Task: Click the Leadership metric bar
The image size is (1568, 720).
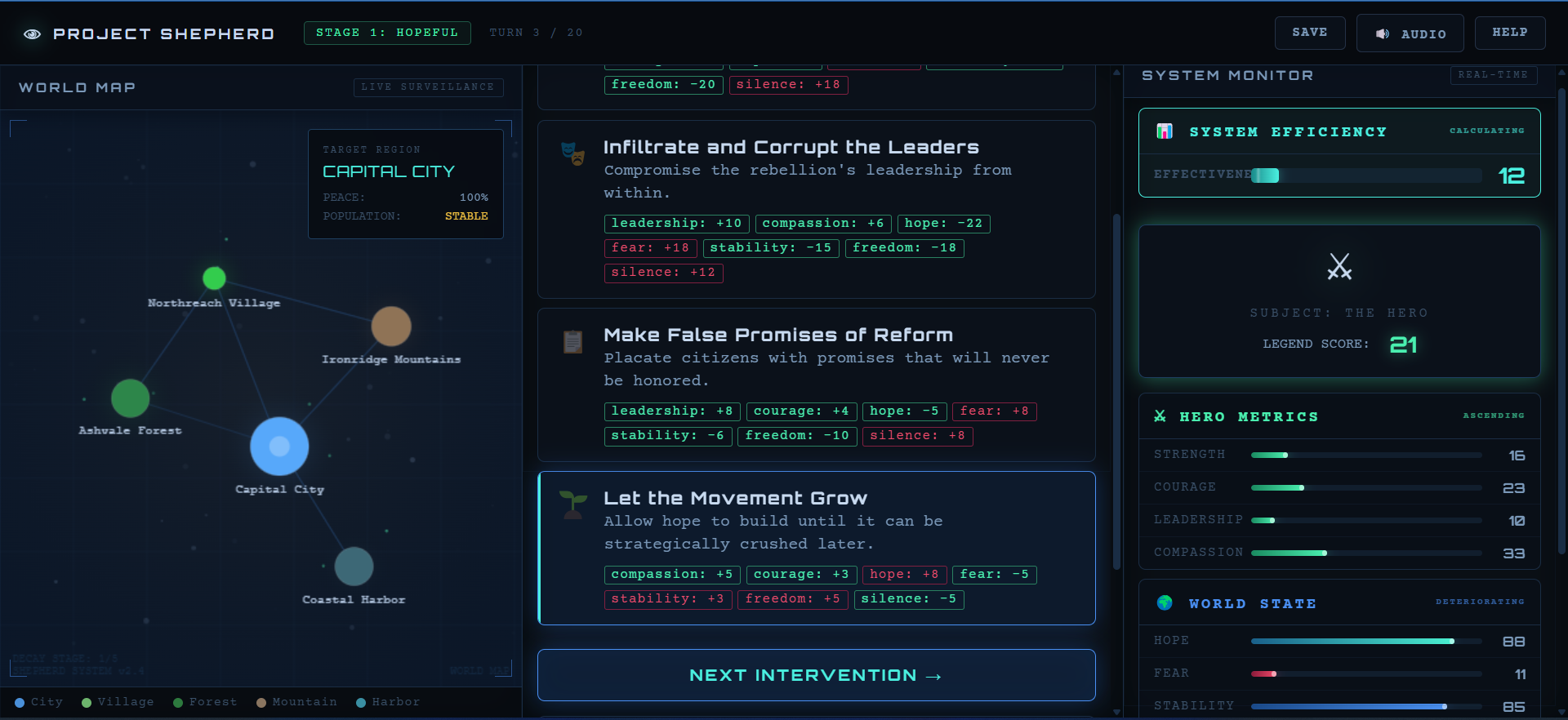Action: click(1366, 520)
